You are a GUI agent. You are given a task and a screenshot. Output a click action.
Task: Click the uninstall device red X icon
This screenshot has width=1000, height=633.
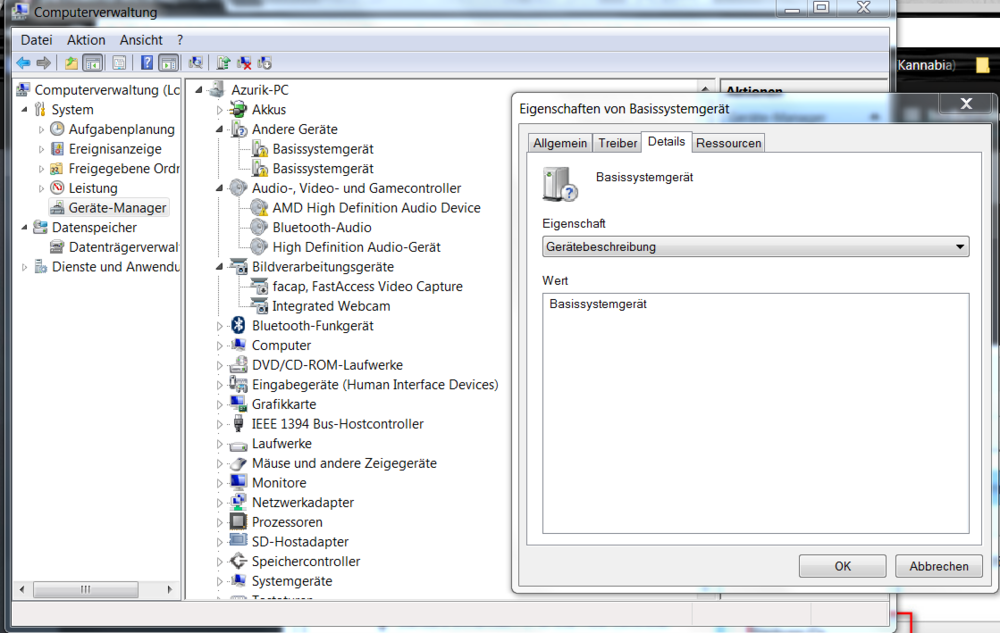(244, 63)
